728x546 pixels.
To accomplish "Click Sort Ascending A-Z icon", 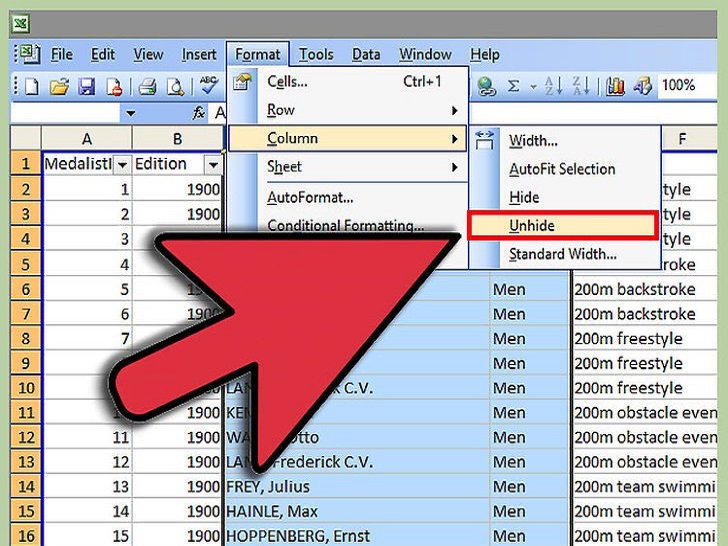I will click(553, 86).
